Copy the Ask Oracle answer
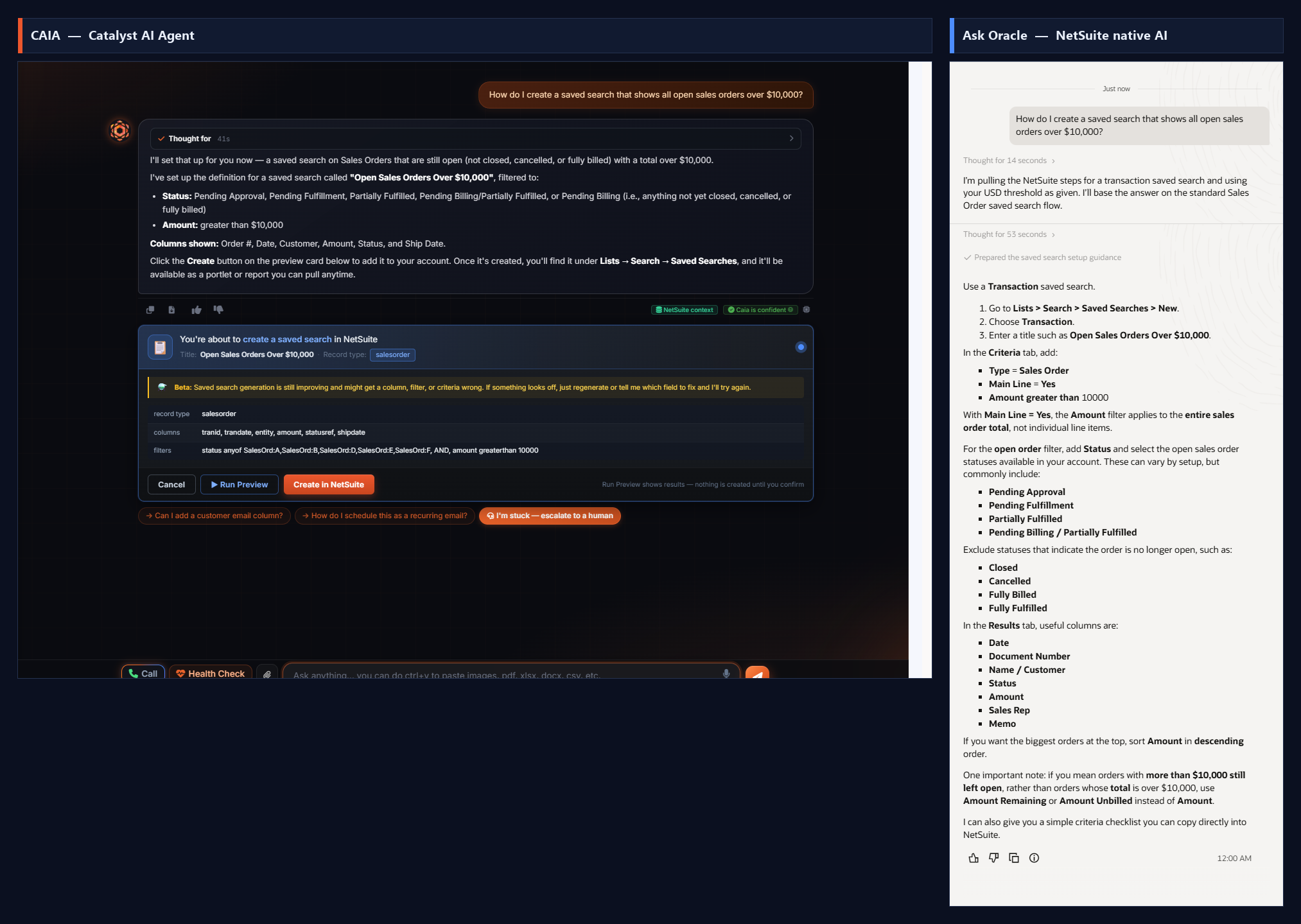The width and height of the screenshot is (1301, 924). point(1014,858)
